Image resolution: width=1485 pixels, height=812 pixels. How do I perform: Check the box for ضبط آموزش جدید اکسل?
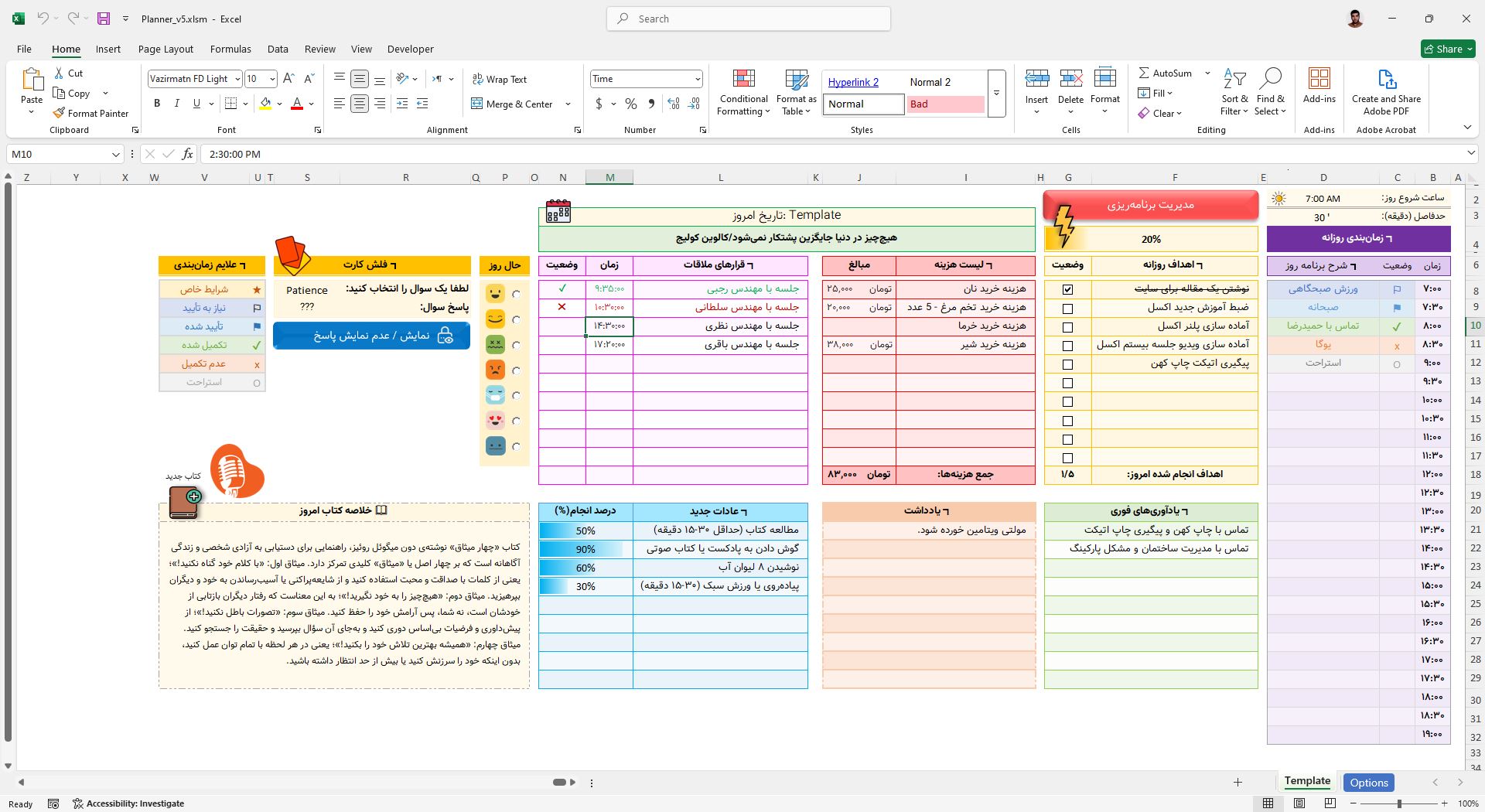1067,309
